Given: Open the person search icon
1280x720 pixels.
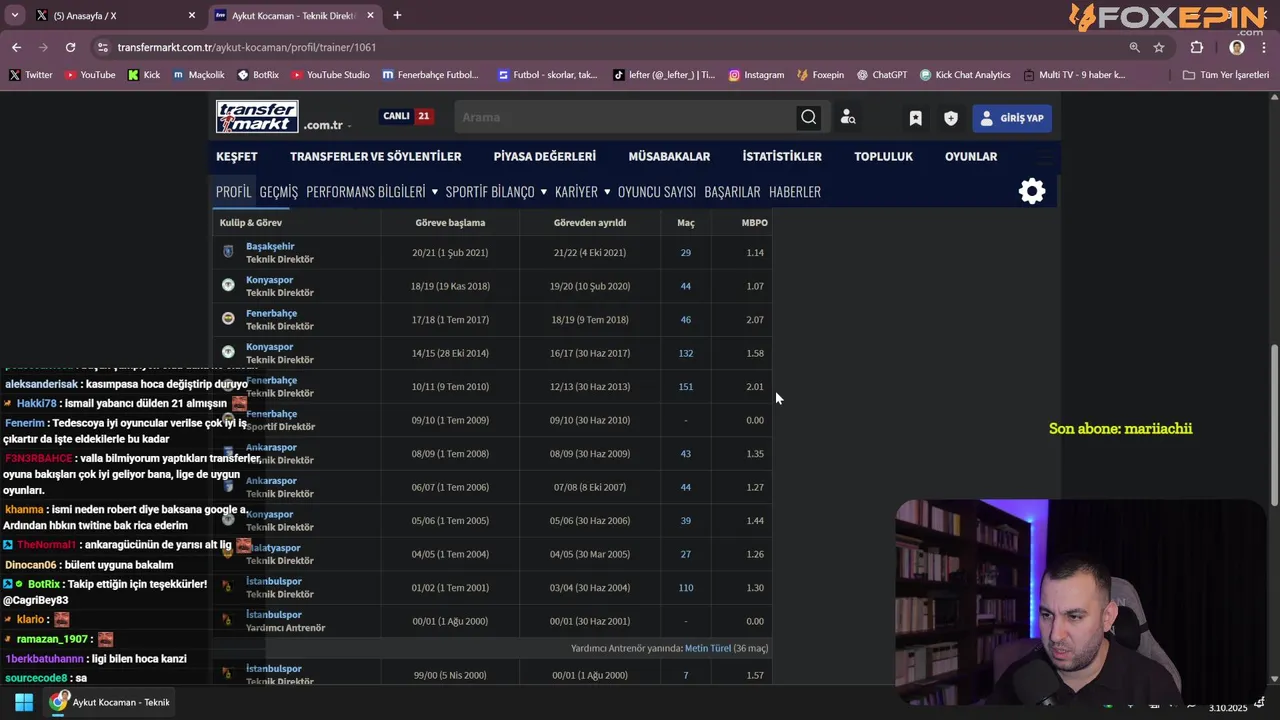Looking at the screenshot, I should (x=848, y=117).
